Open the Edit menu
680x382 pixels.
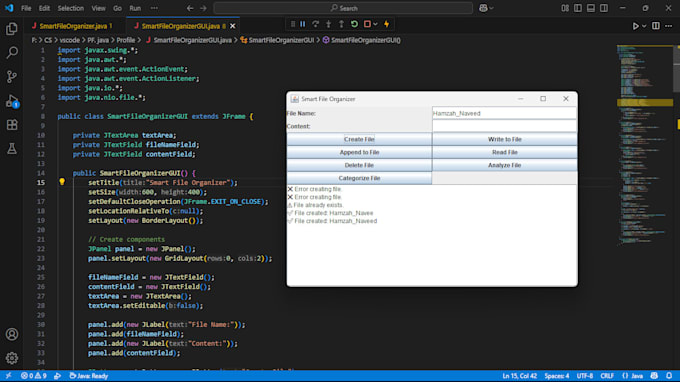[x=44, y=8]
